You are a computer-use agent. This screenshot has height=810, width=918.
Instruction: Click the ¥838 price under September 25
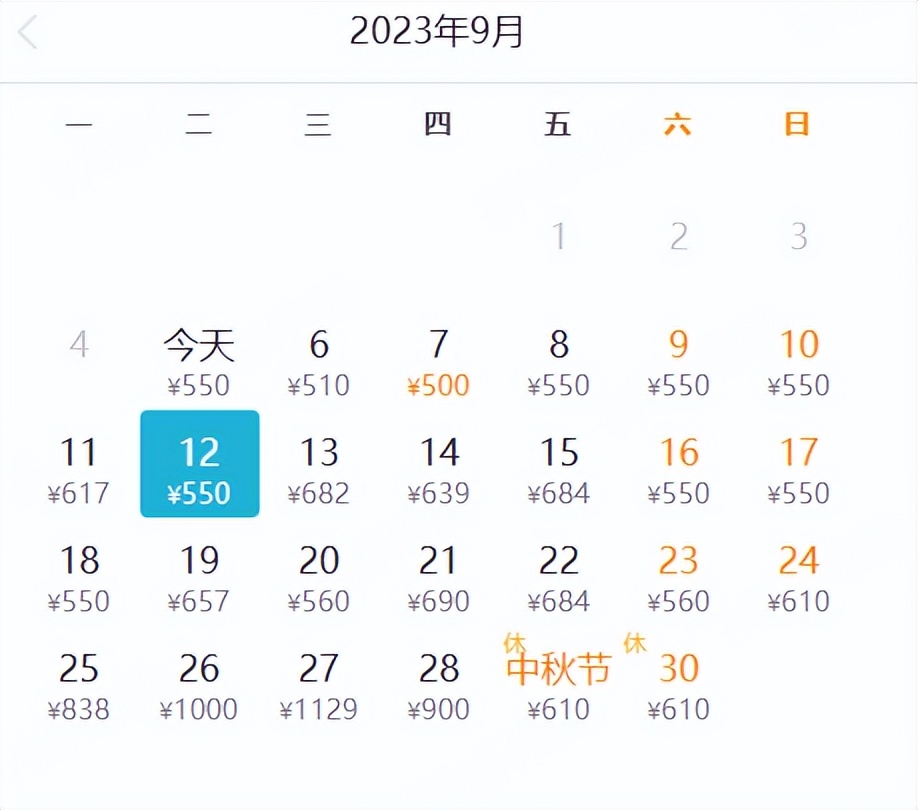point(80,709)
